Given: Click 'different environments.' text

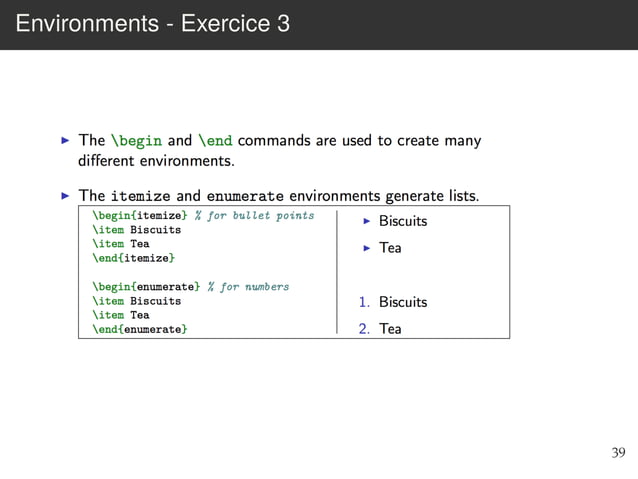Looking at the screenshot, I should click(156, 161).
